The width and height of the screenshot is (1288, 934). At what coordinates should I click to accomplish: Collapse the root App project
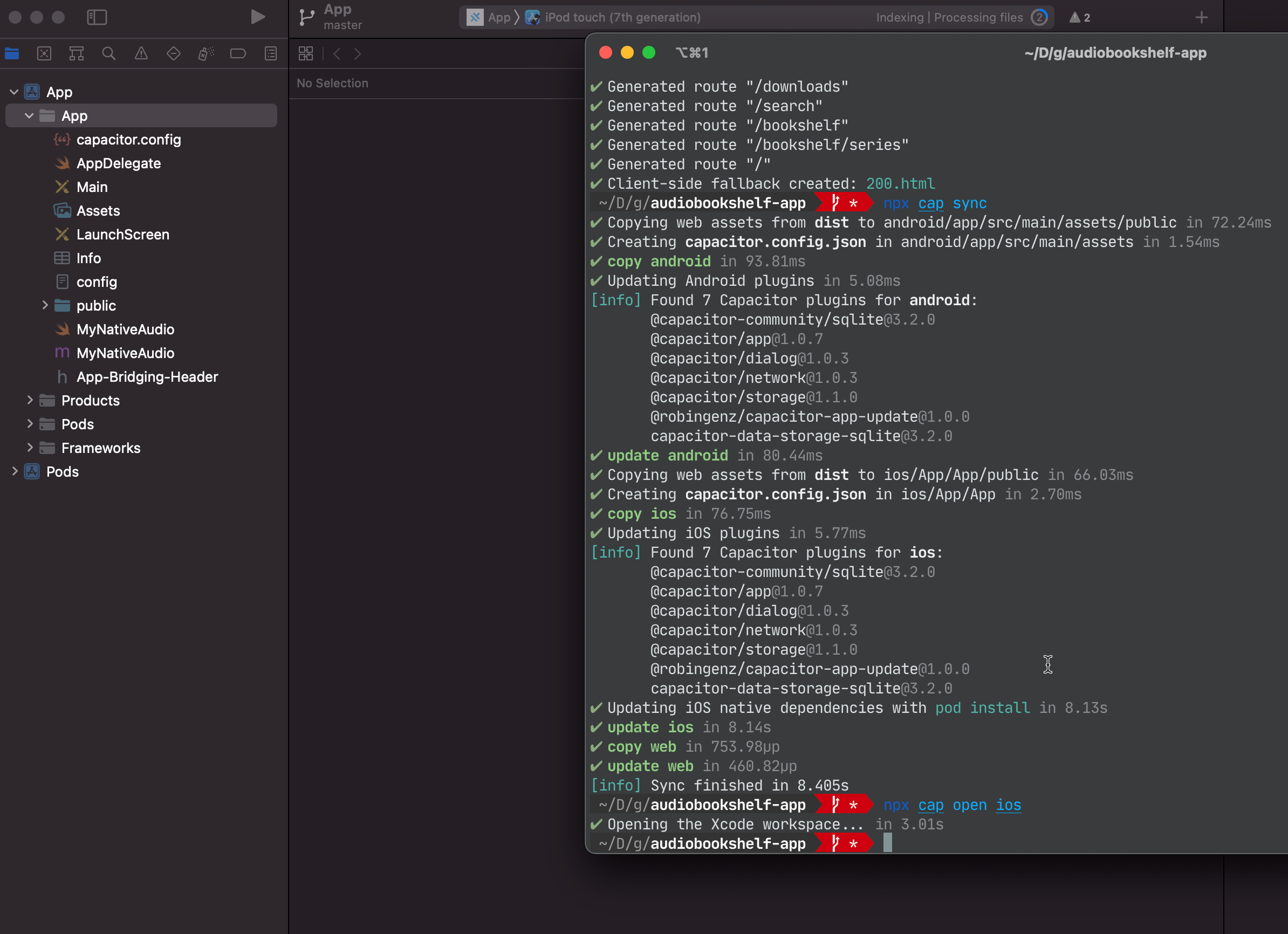click(x=14, y=92)
